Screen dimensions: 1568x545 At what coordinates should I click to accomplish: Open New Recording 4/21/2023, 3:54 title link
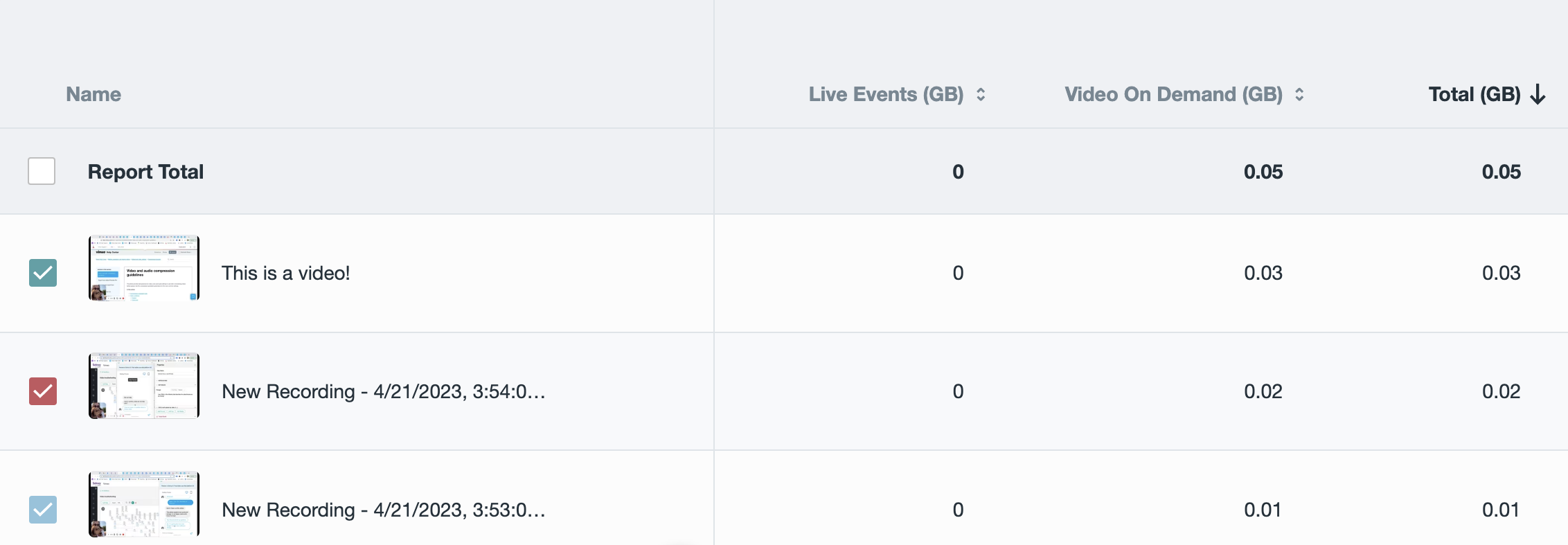point(384,391)
